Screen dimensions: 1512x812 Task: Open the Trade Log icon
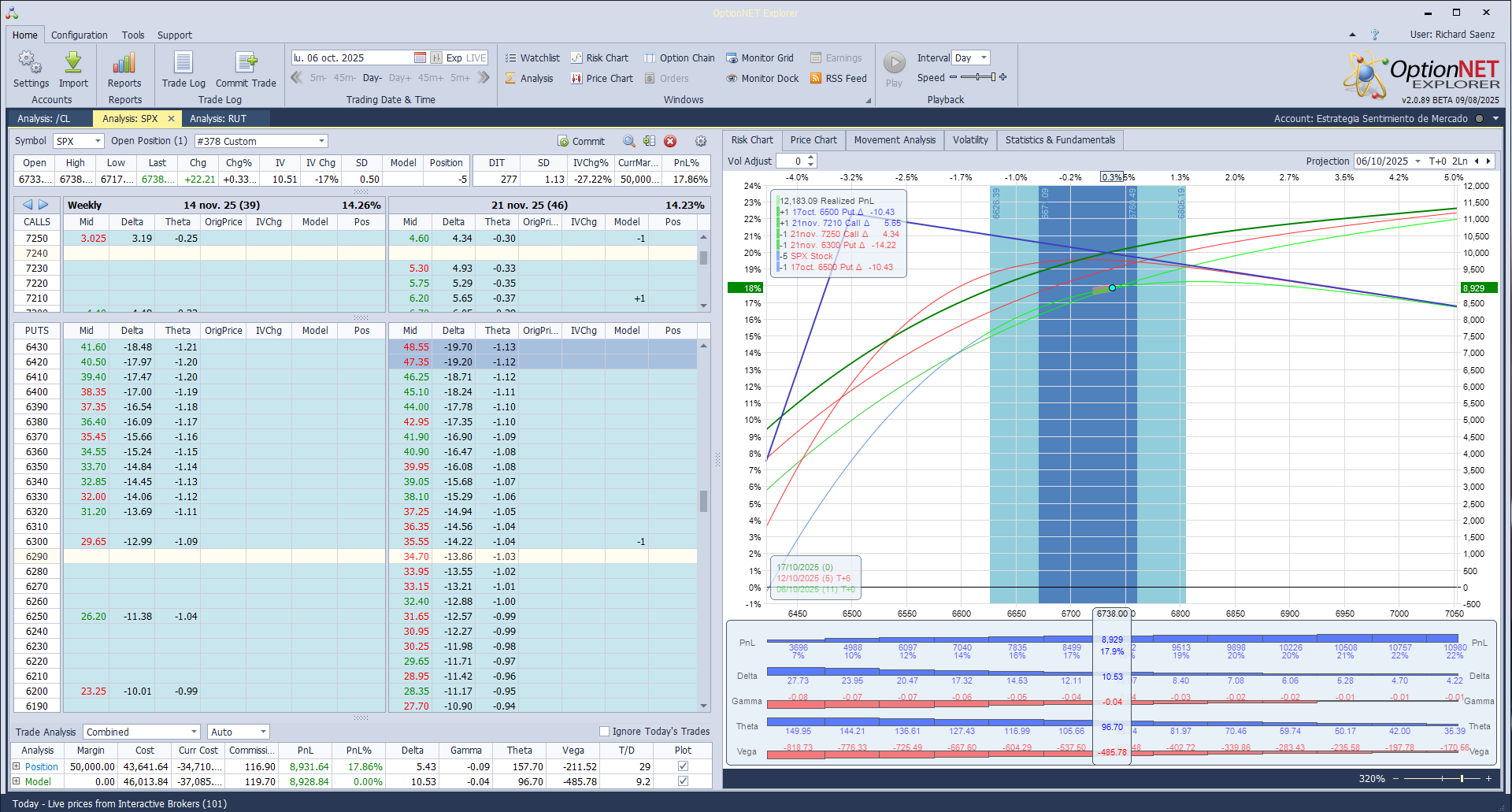[x=183, y=63]
